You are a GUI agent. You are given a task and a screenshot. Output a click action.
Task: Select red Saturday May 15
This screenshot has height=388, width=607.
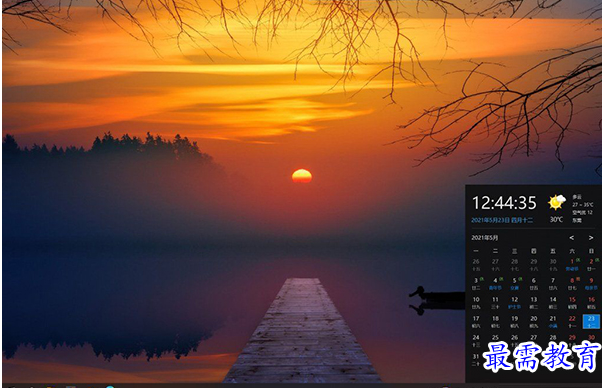572,302
